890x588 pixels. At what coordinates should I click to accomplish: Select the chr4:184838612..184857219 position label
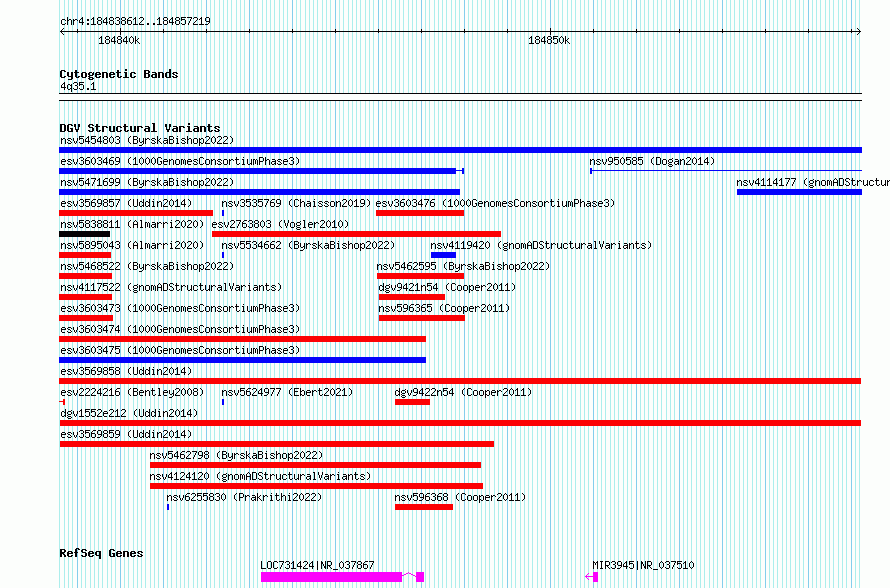135,22
